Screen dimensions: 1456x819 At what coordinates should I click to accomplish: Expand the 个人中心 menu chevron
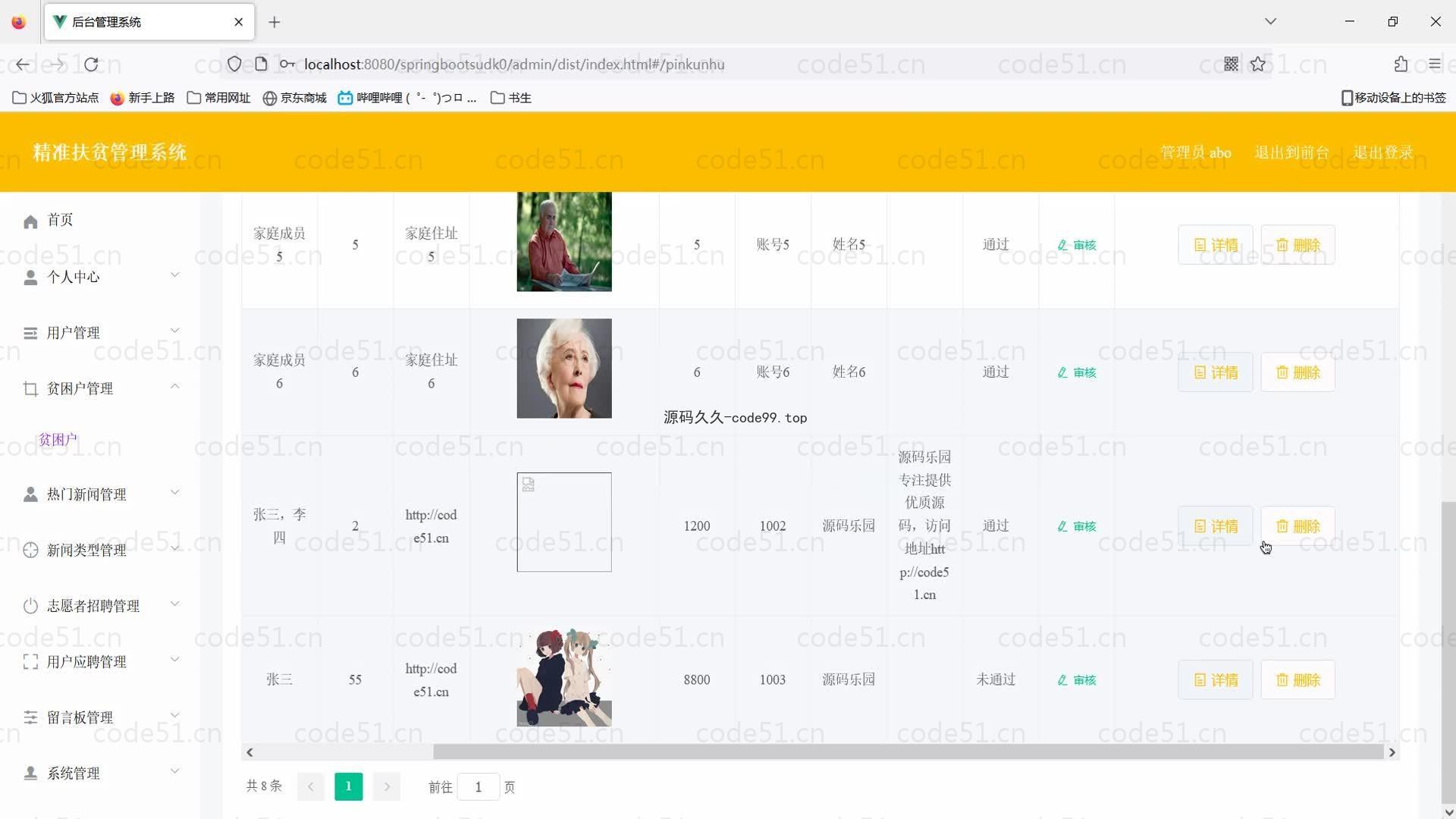pos(174,275)
